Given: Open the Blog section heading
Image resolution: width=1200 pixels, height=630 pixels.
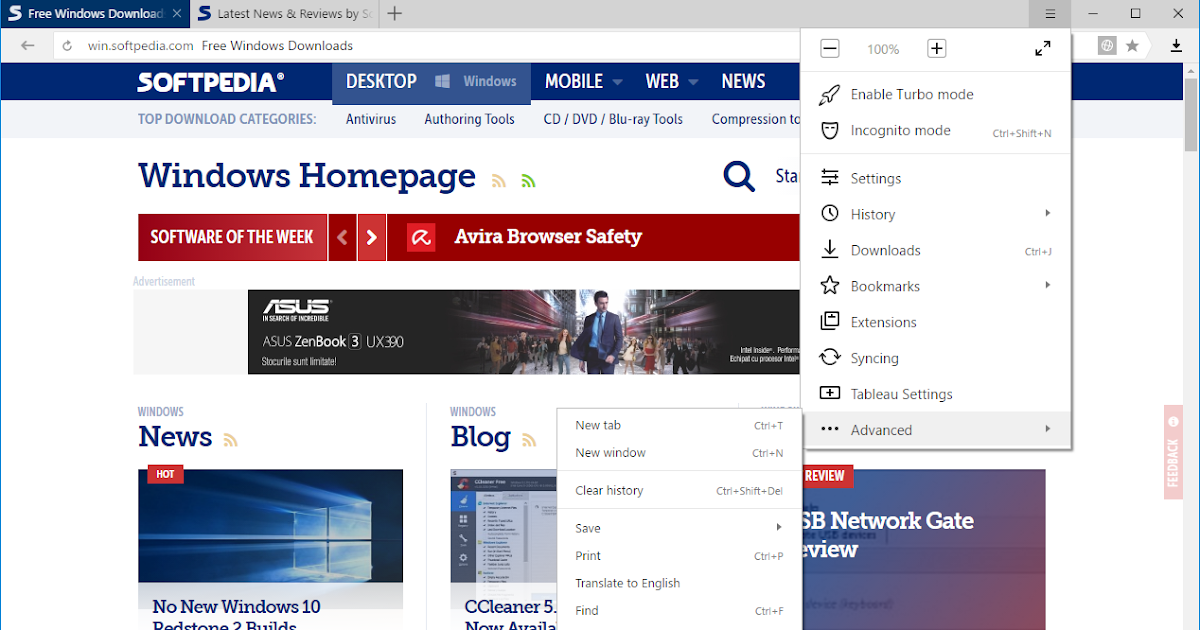Looking at the screenshot, I should click(480, 437).
